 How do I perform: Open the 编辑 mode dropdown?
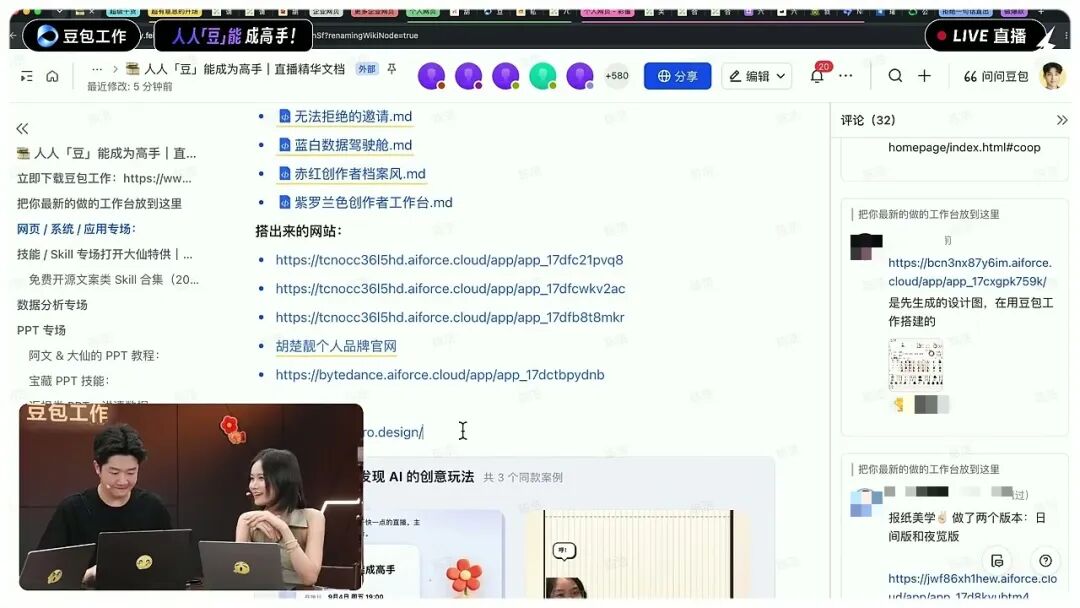point(756,76)
